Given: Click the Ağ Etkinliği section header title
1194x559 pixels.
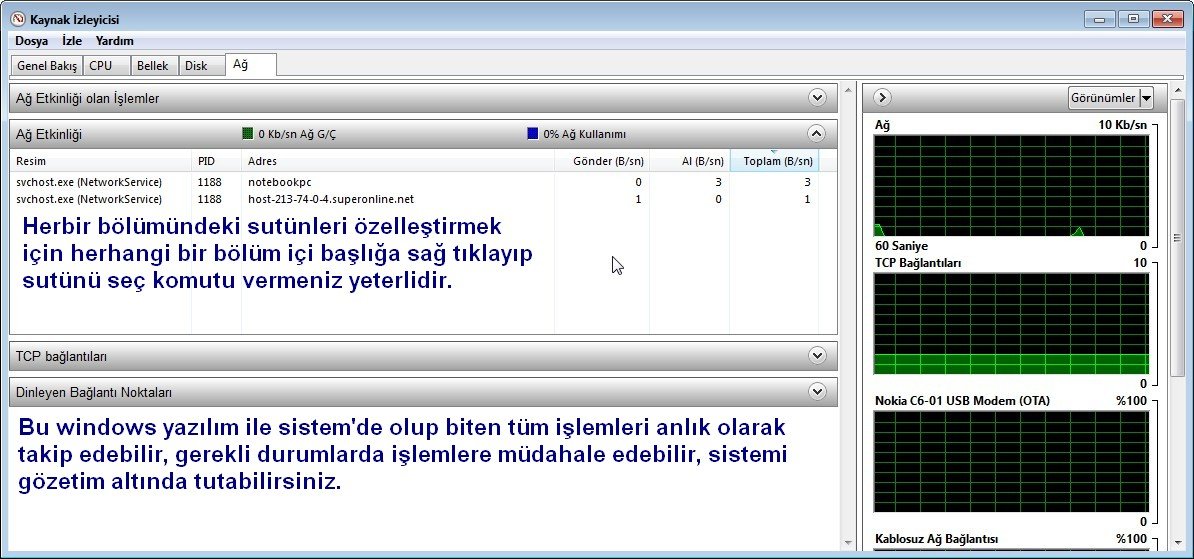Looking at the screenshot, I should [49, 135].
